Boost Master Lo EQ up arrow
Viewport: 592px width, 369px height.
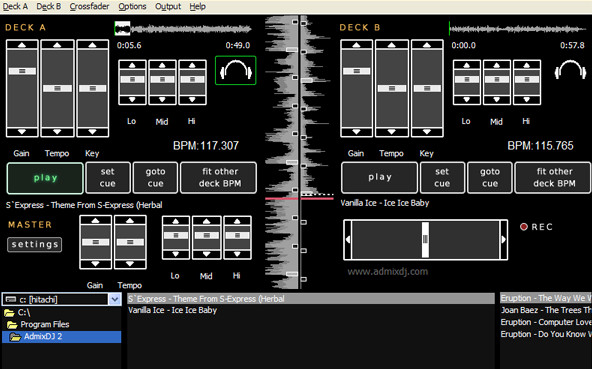pyautogui.click(x=176, y=222)
